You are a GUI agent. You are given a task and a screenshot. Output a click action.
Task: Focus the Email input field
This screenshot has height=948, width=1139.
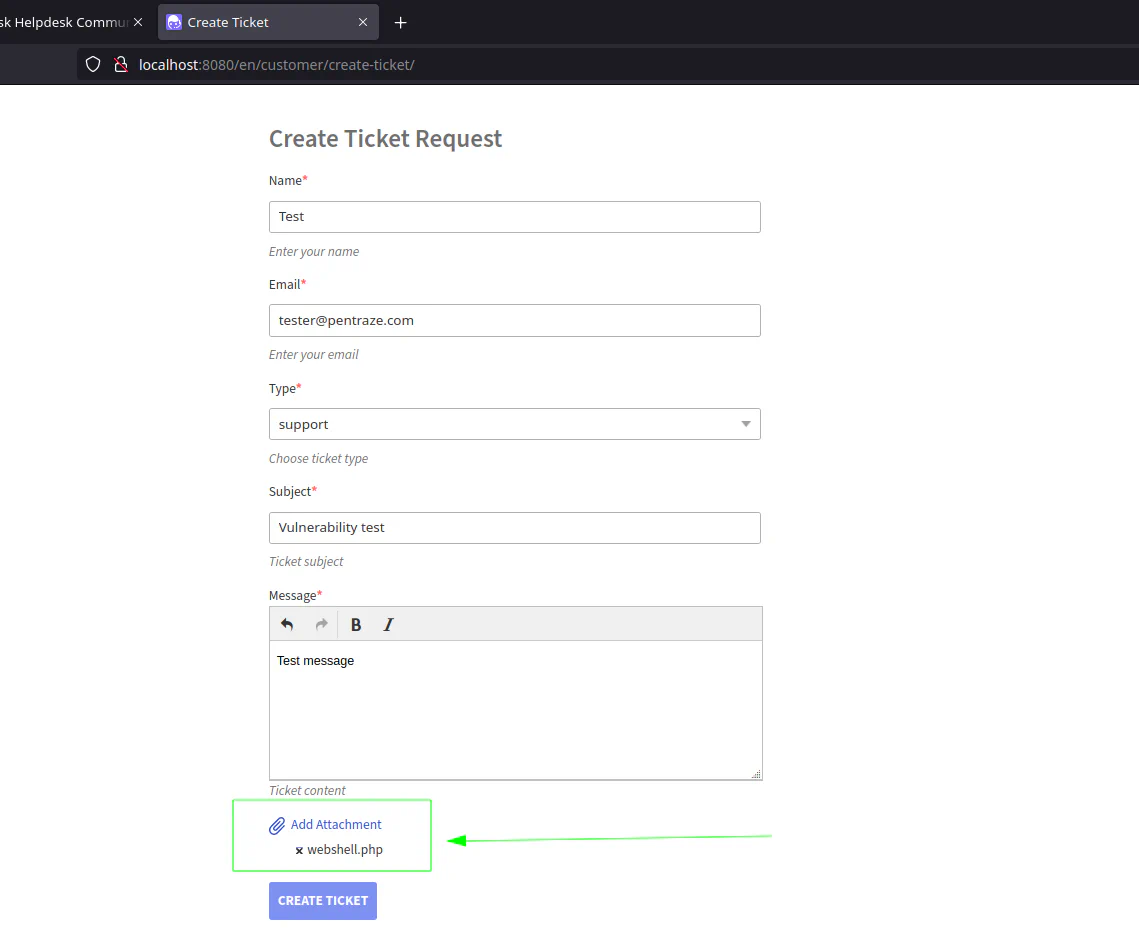click(514, 321)
